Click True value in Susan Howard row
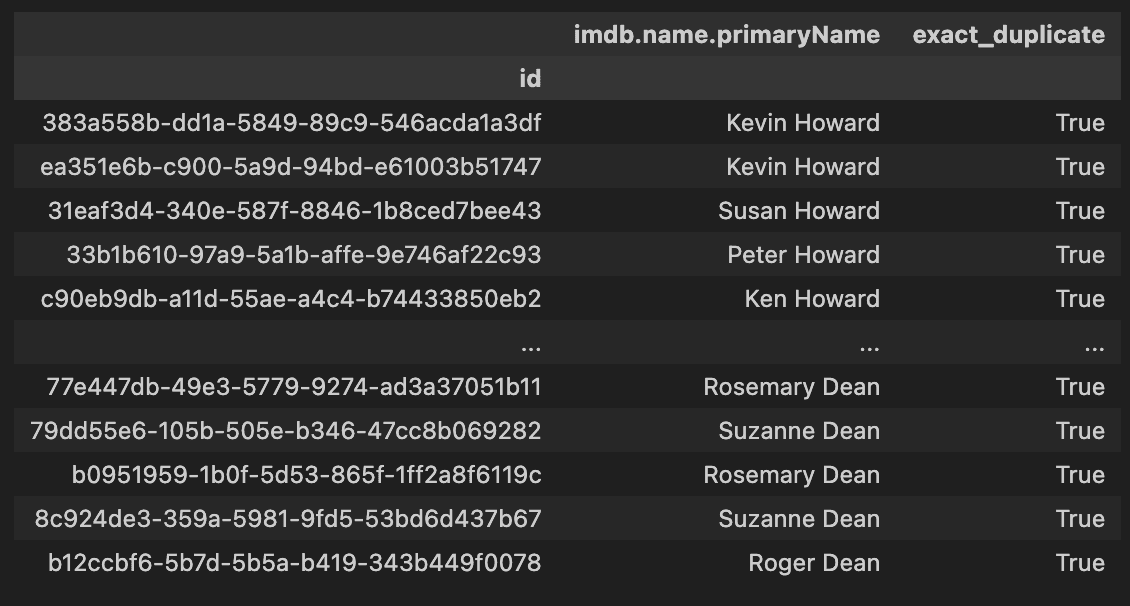This screenshot has height=606, width=1130. (x=1080, y=210)
